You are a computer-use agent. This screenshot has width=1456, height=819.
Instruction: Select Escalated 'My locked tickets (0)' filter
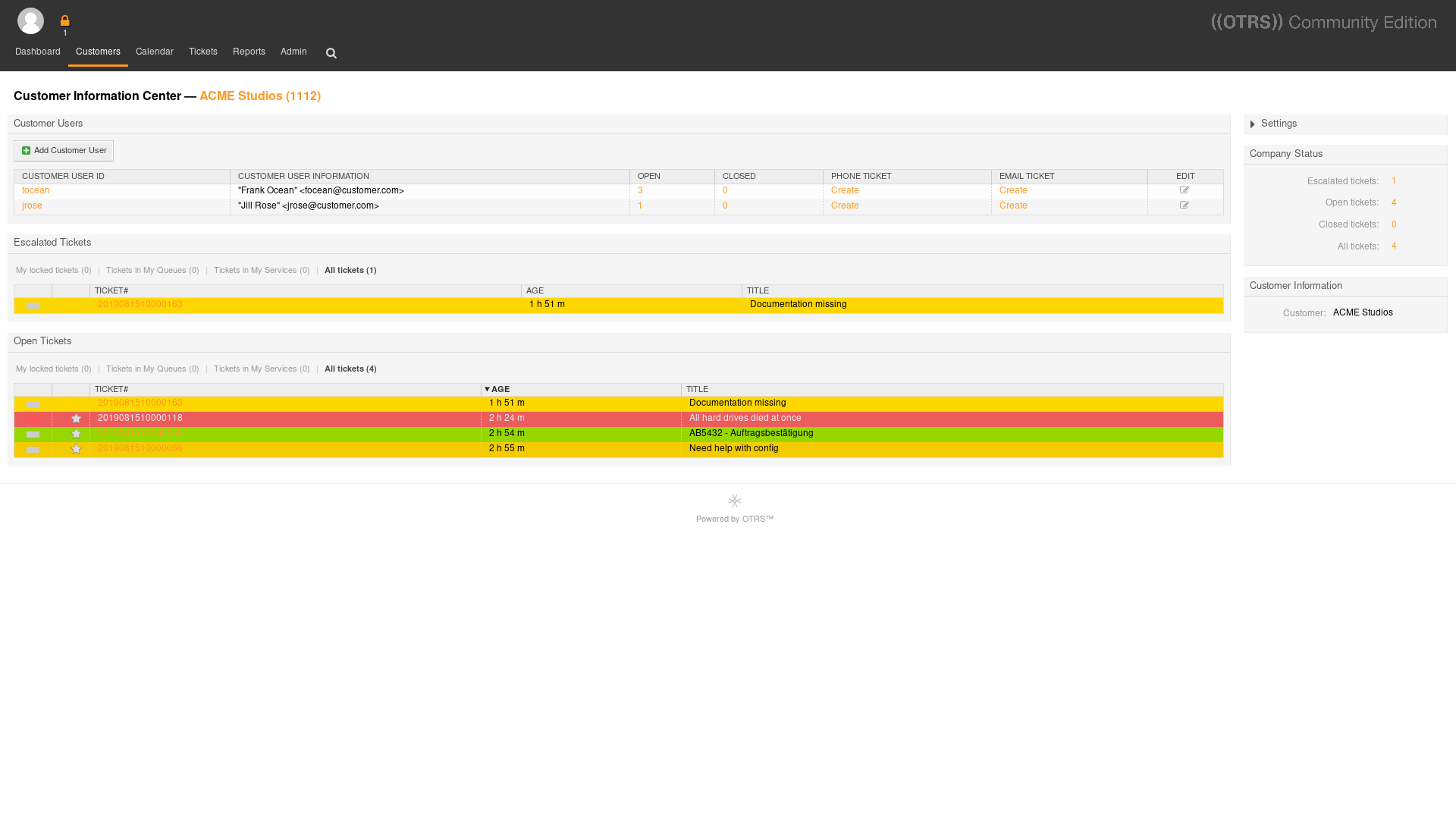[x=53, y=271]
